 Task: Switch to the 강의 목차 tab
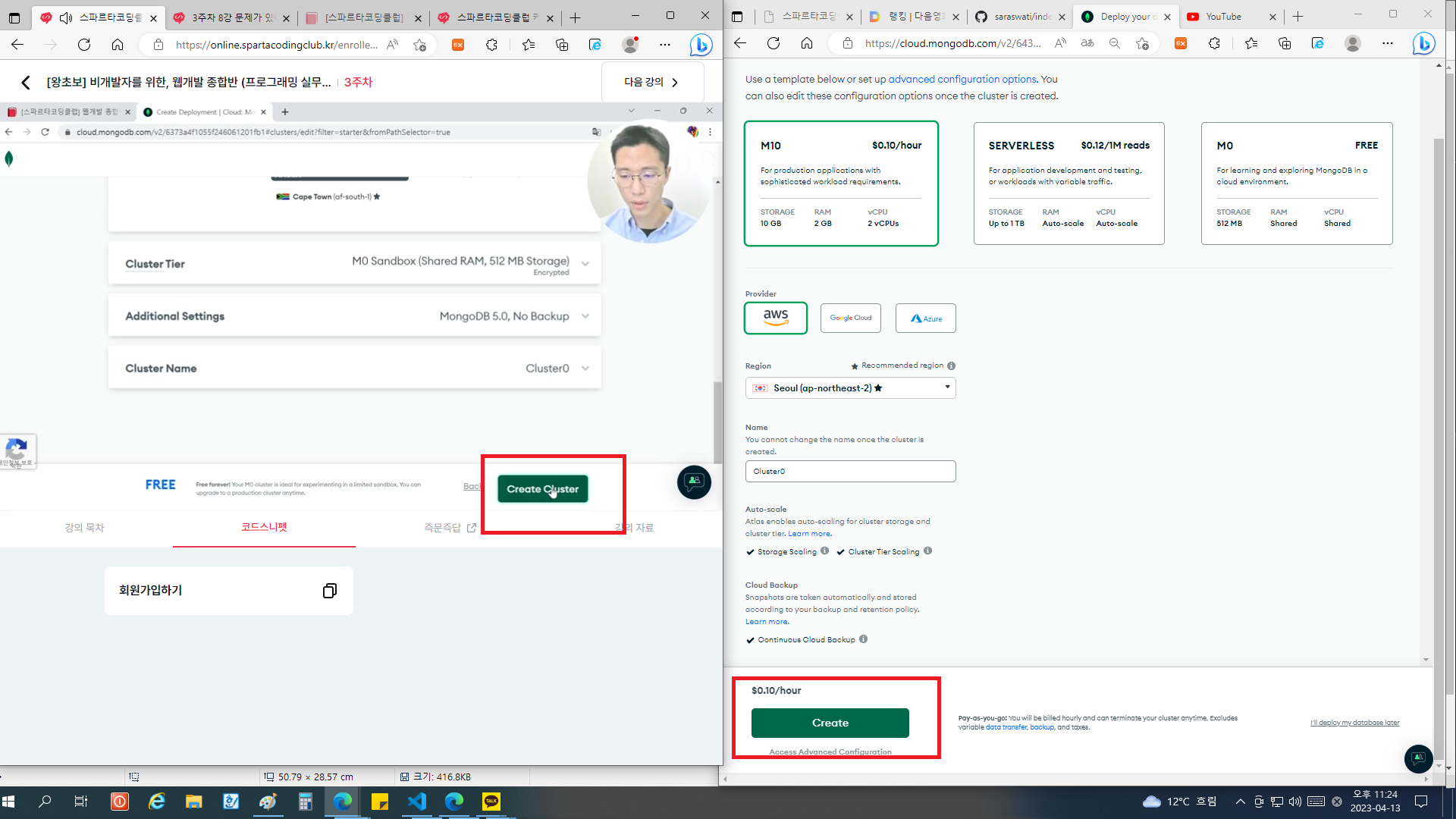coord(84,528)
